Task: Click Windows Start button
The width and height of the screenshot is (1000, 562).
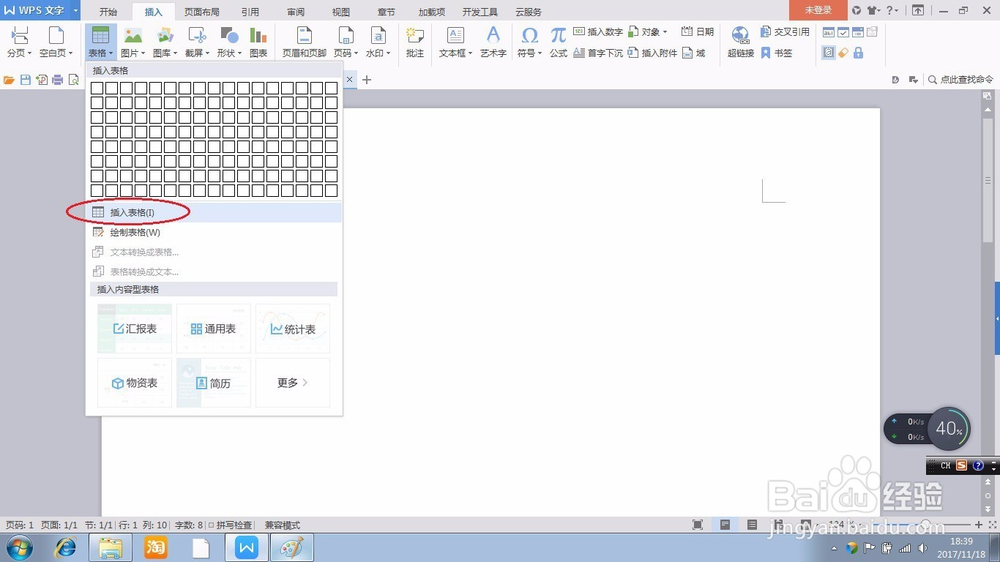Action: click(x=19, y=547)
